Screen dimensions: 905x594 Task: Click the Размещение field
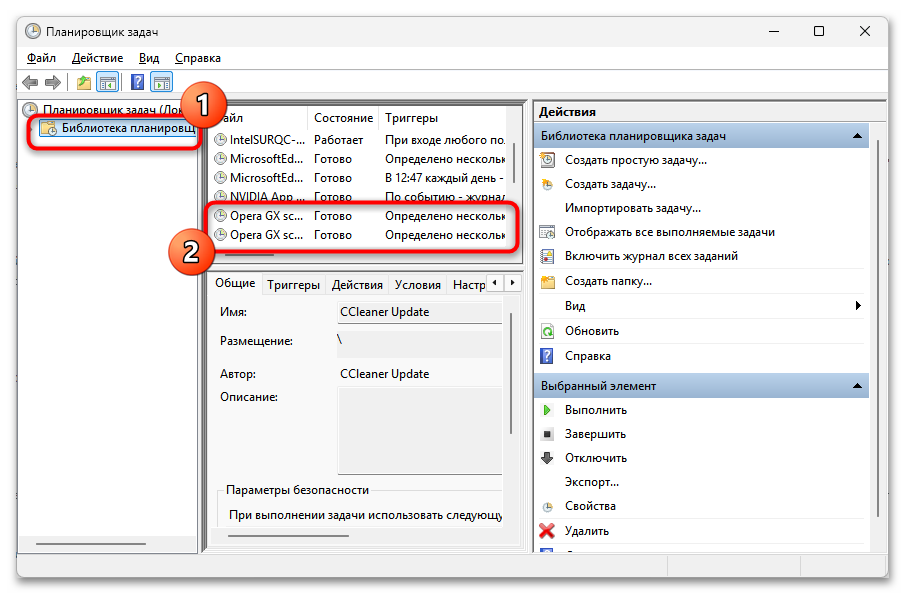420,344
